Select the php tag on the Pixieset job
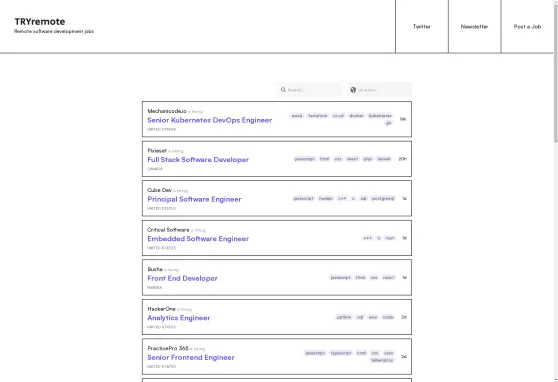Viewport: 558px width, 382px height. click(368, 159)
